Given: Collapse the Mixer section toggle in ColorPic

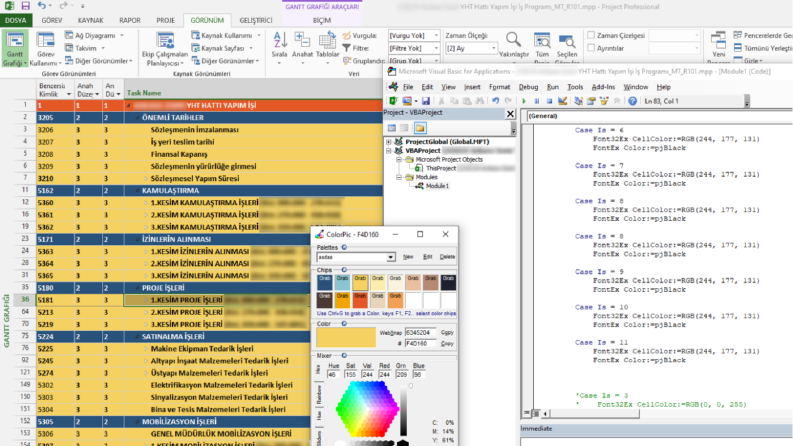Looking at the screenshot, I should click(x=344, y=355).
